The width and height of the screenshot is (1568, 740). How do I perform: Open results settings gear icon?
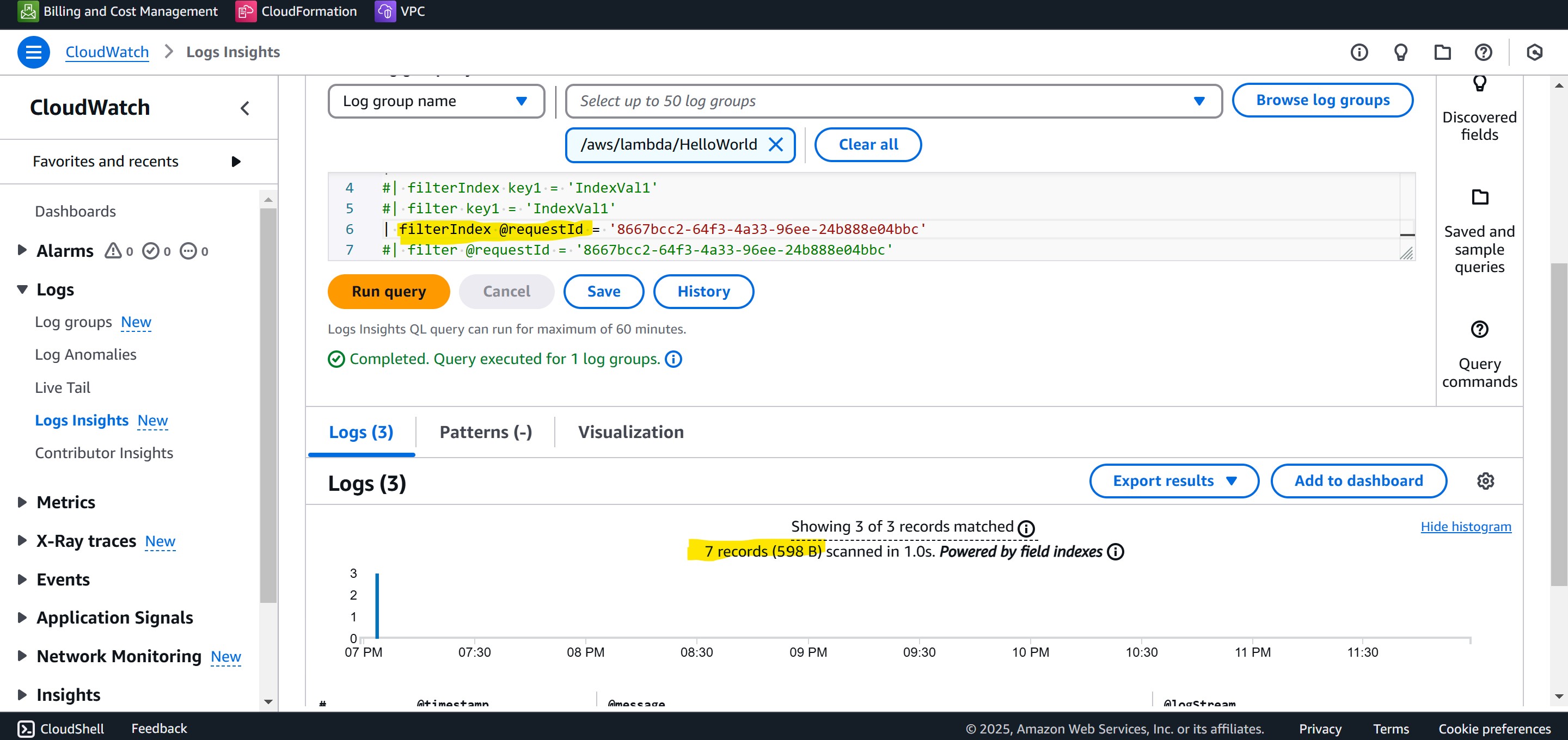pyautogui.click(x=1485, y=481)
